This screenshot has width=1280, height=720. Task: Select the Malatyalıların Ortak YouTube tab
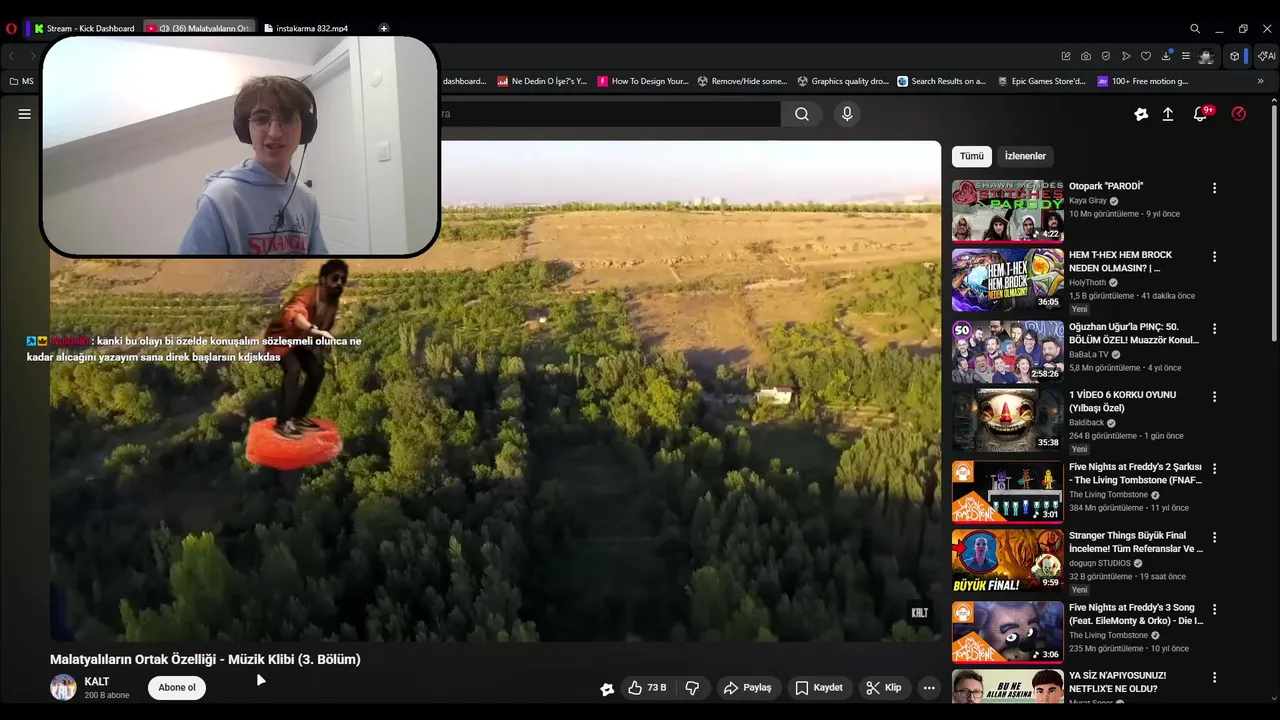pyautogui.click(x=199, y=28)
